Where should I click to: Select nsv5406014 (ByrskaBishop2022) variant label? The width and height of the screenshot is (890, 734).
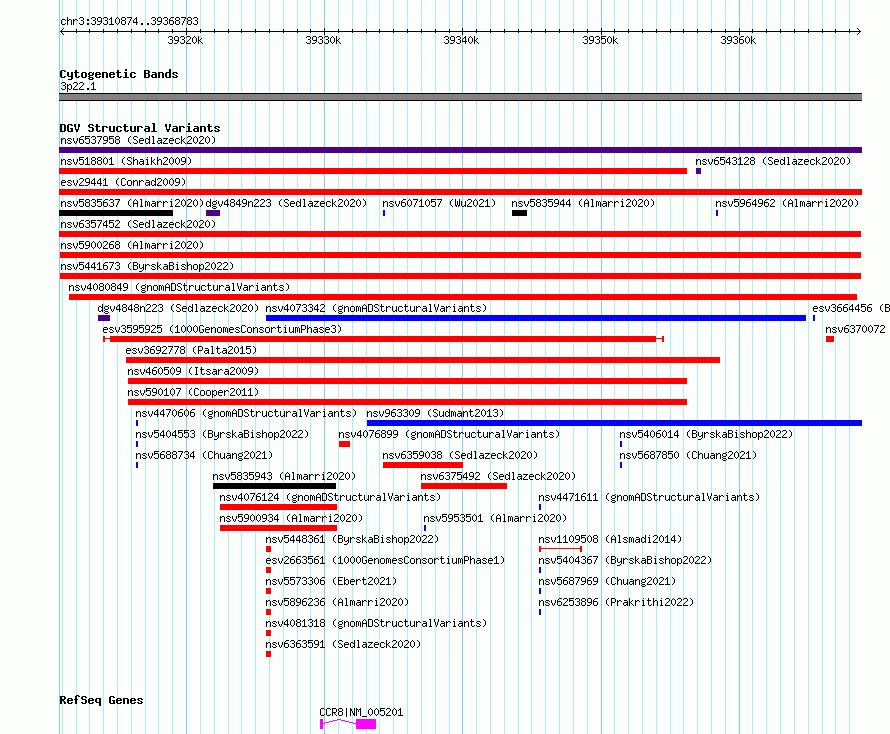click(706, 434)
